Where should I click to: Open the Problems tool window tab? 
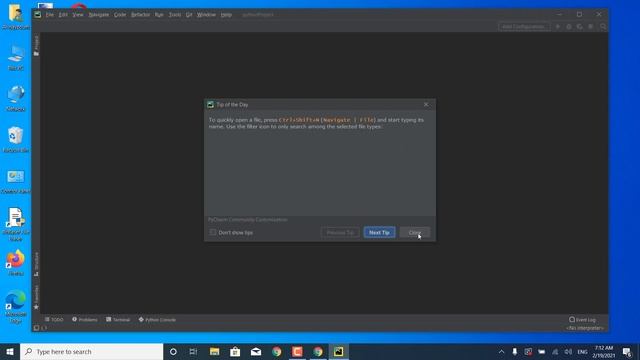85,320
